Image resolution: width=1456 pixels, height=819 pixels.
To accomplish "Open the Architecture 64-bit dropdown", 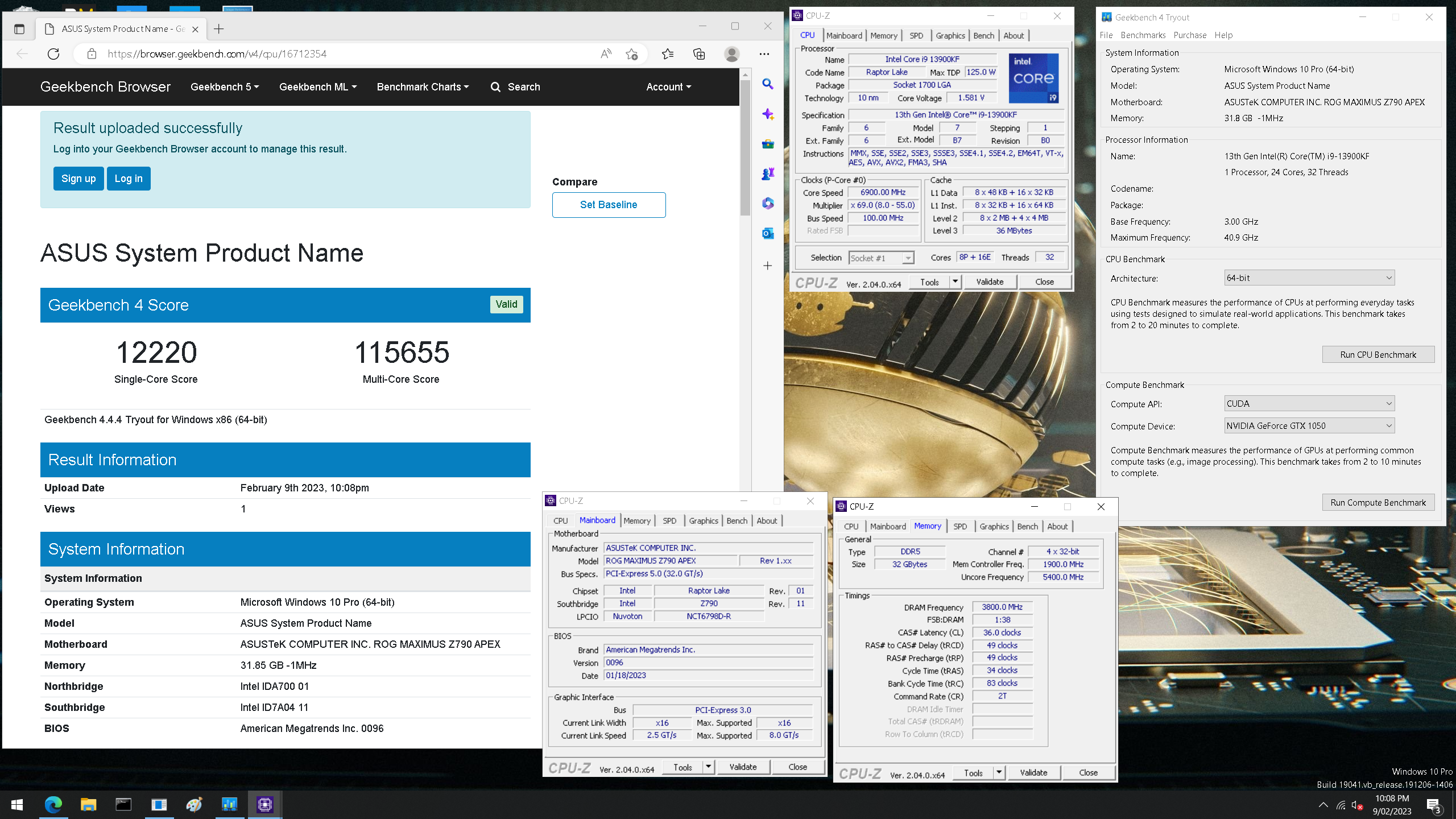I will 1309,278.
